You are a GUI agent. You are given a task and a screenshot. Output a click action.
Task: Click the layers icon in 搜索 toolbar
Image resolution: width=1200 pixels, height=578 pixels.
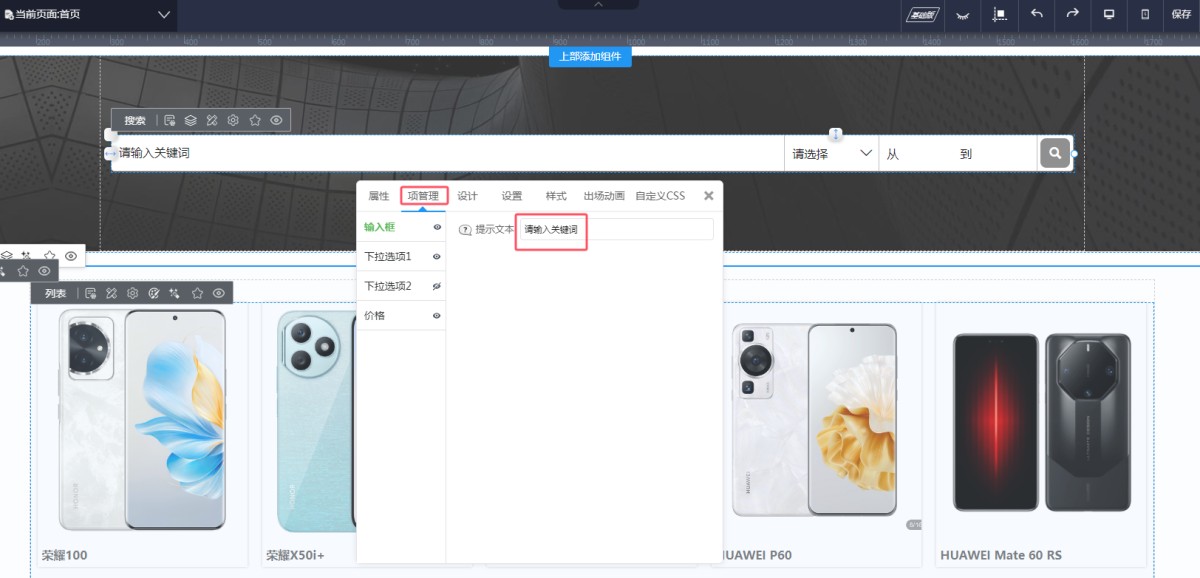point(190,120)
